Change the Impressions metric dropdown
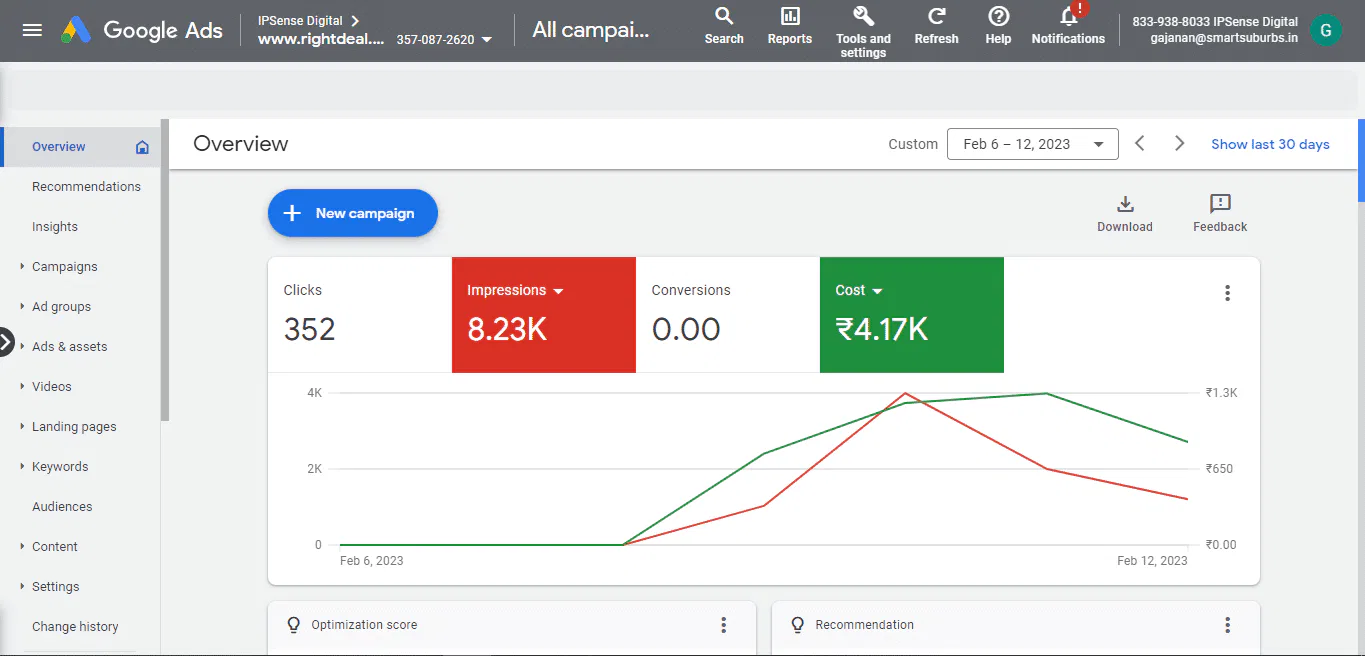 click(x=558, y=291)
